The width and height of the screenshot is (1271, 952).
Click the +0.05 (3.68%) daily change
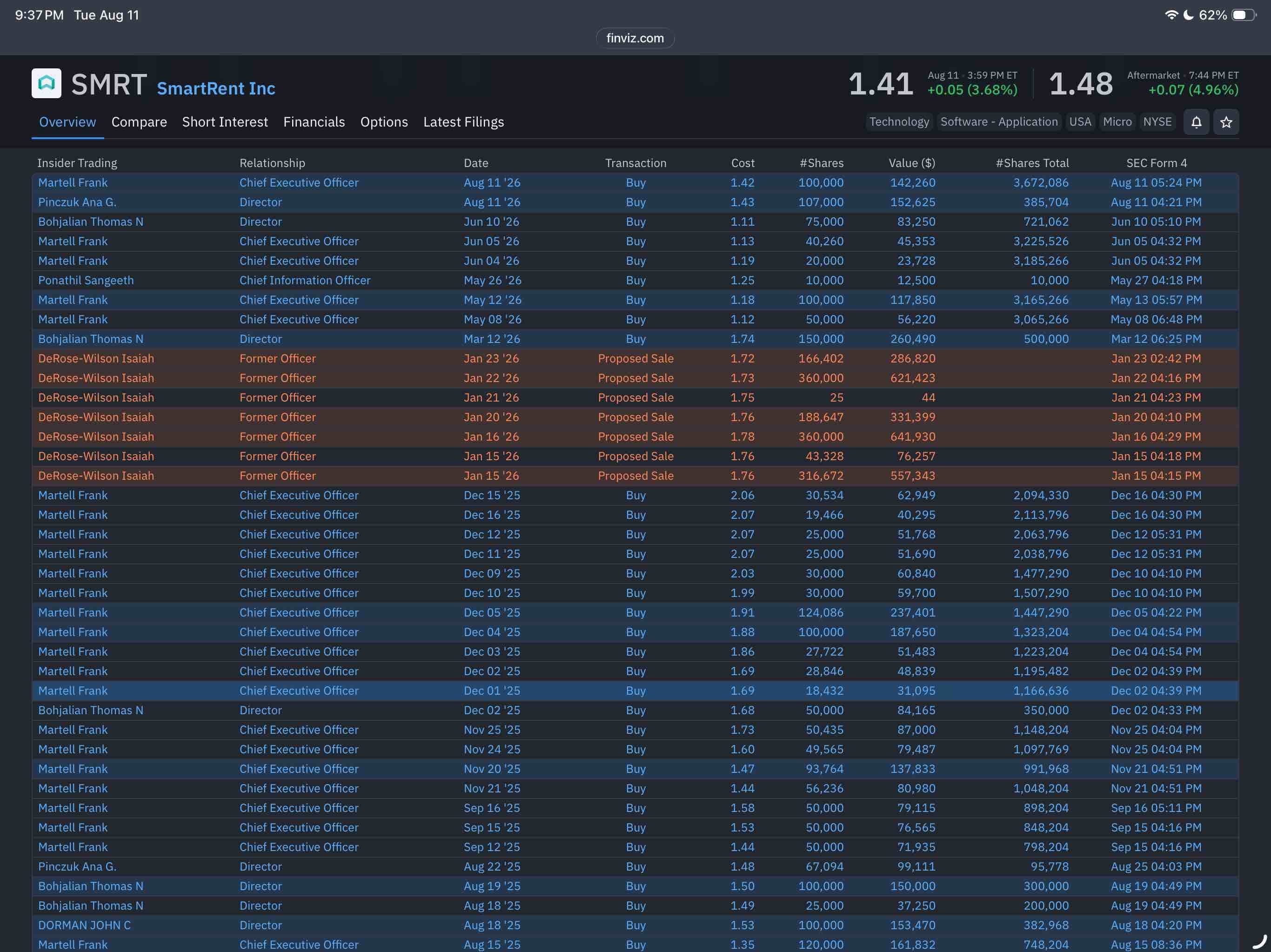click(x=972, y=90)
